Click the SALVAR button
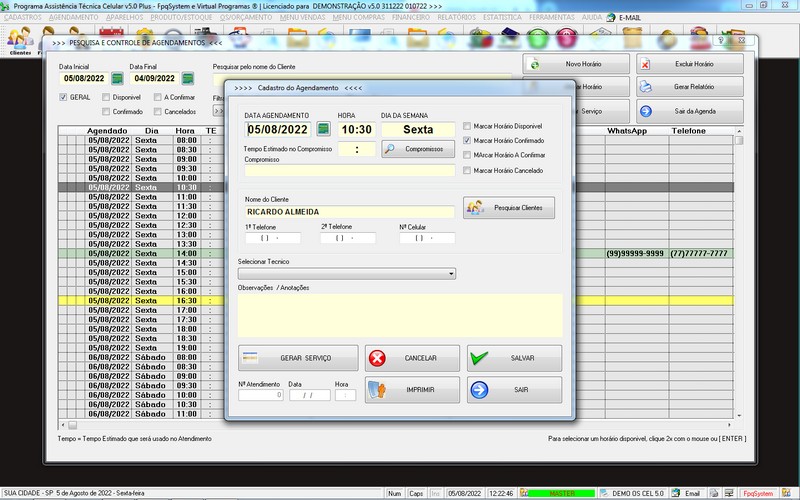Image resolution: width=800 pixels, height=500 pixels. (x=514, y=358)
